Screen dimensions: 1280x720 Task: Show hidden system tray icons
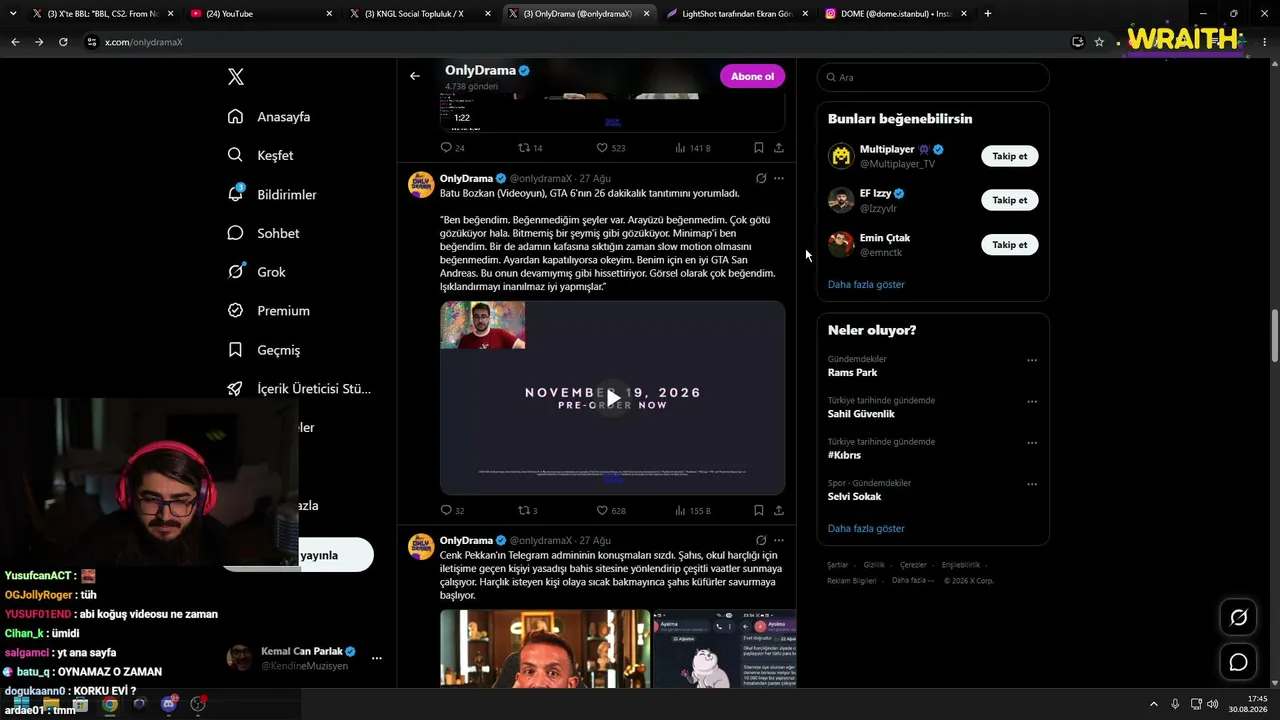1153,704
